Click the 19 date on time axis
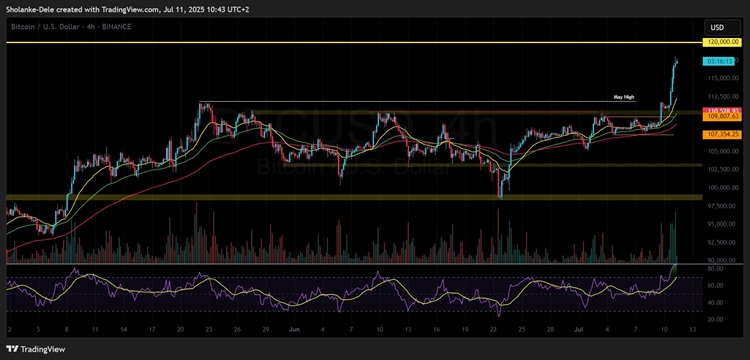The height and width of the screenshot is (360, 750). click(465, 330)
